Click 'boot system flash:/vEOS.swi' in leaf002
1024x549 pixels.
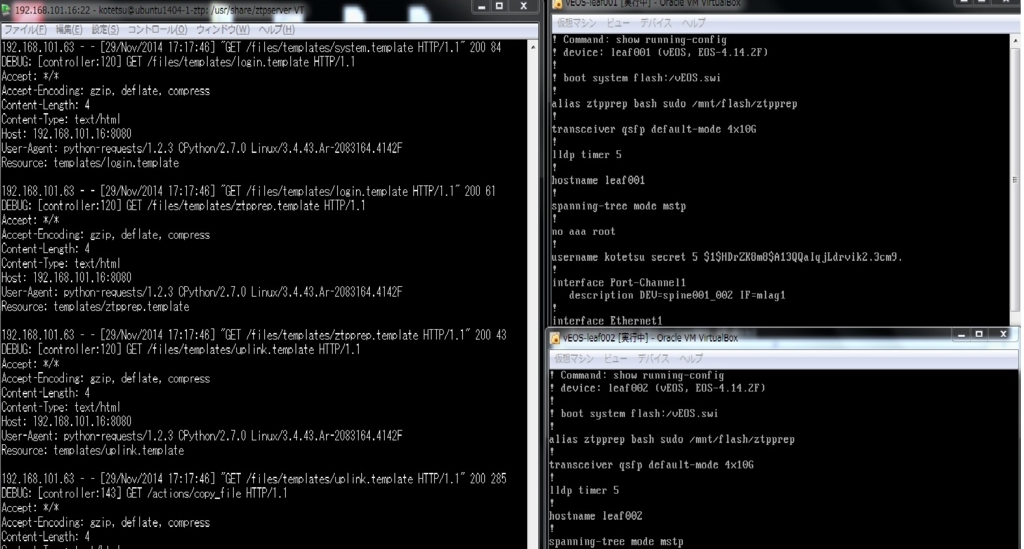pyautogui.click(x=639, y=413)
